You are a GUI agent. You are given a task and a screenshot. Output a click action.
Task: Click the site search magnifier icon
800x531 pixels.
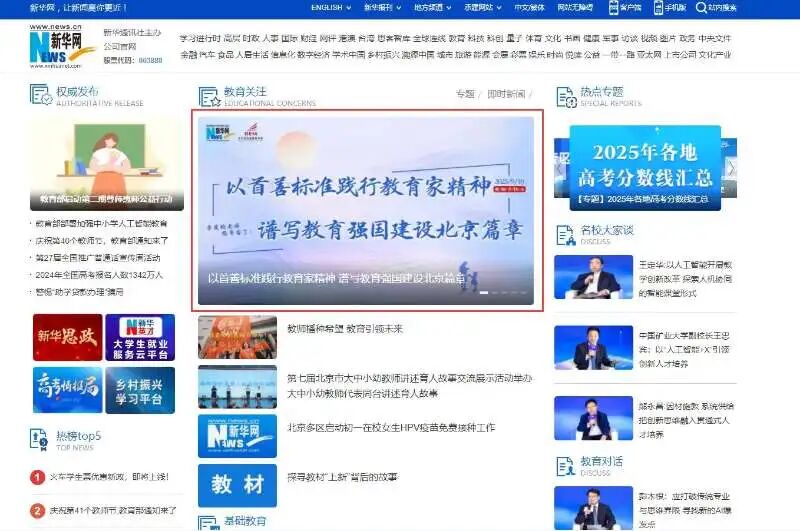tap(702, 7)
